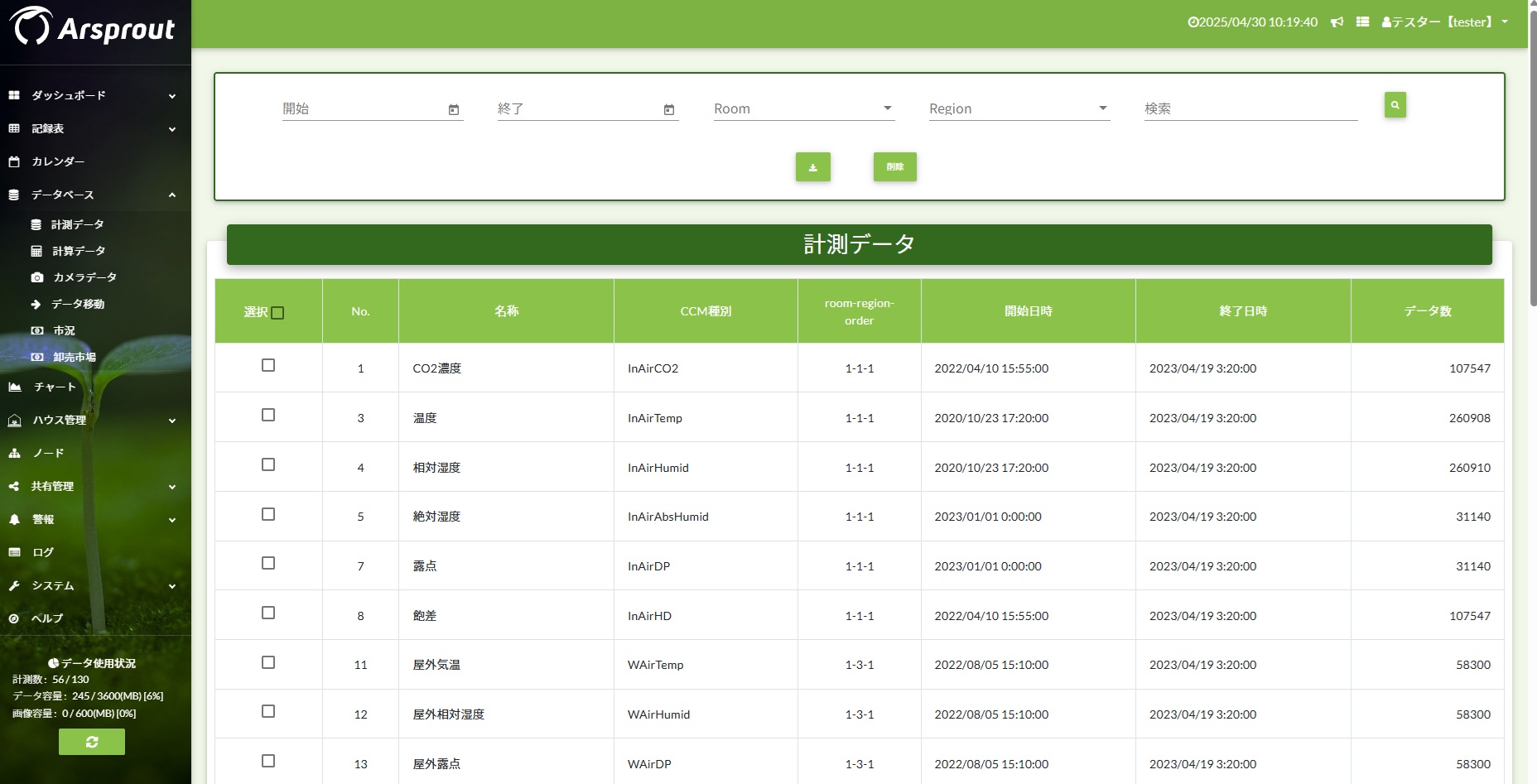
Task: Click the システム wrench icon
Action: pyautogui.click(x=14, y=585)
